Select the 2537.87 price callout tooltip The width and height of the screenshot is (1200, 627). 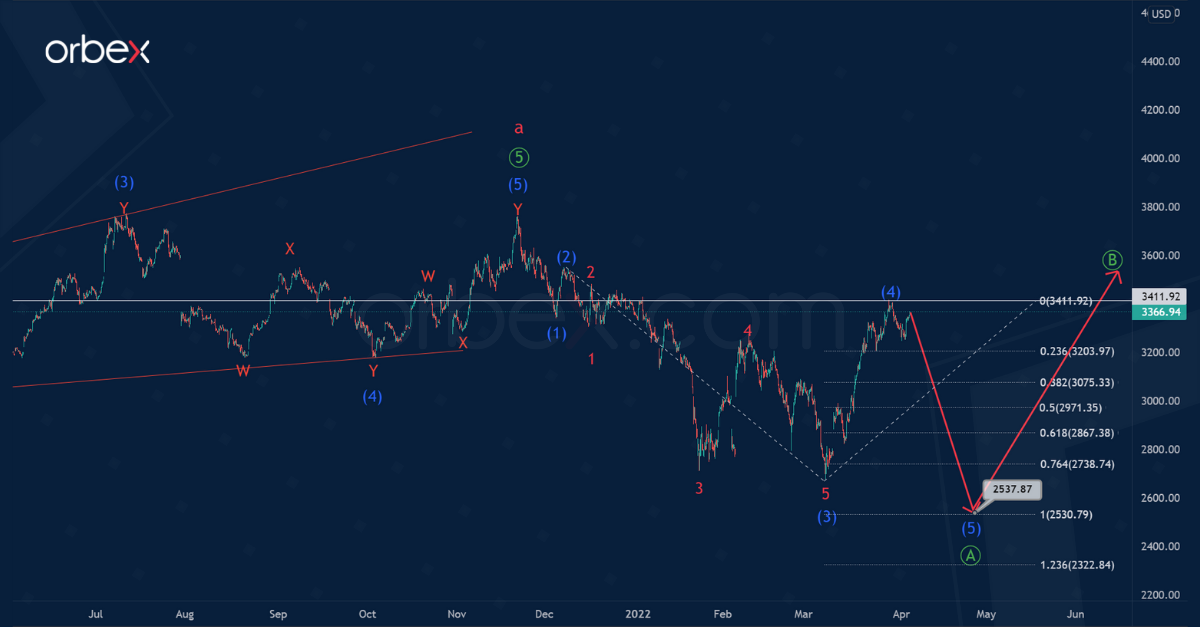pyautogui.click(x=1013, y=489)
